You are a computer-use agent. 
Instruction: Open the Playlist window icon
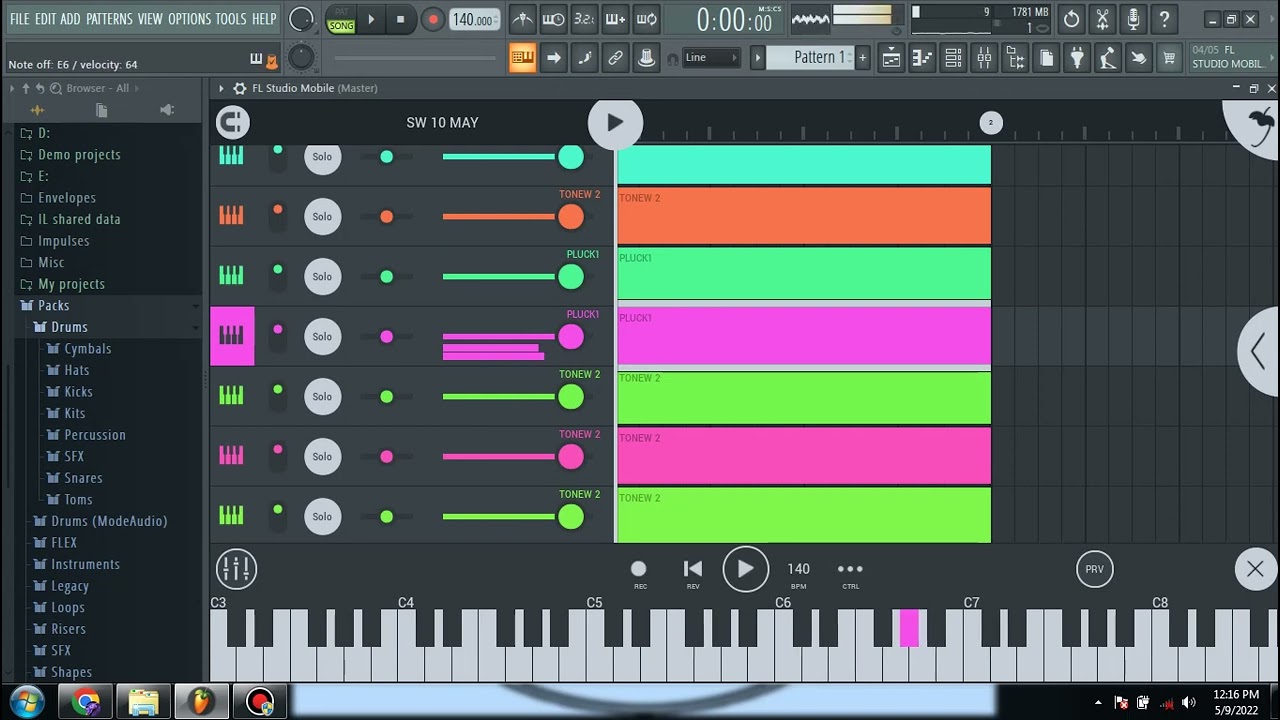click(891, 58)
